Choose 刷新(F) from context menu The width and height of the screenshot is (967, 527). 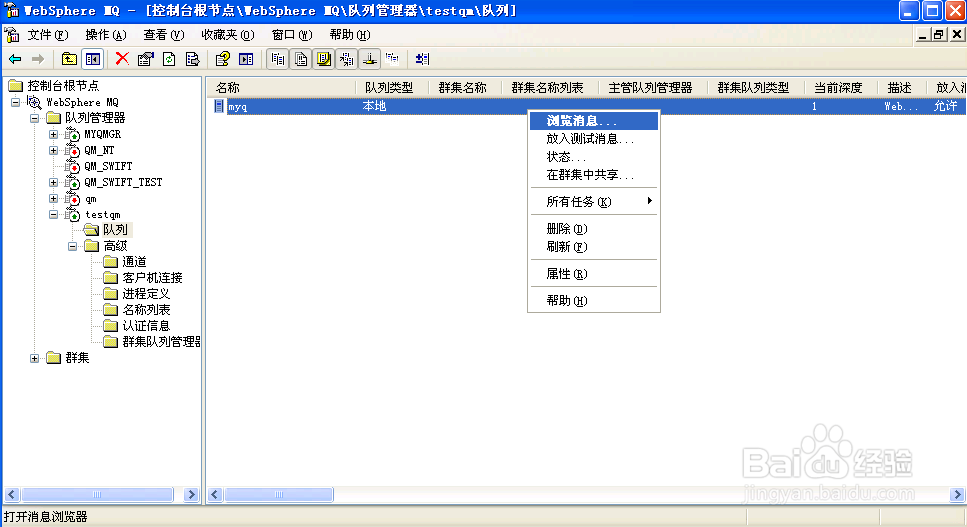tap(594, 247)
